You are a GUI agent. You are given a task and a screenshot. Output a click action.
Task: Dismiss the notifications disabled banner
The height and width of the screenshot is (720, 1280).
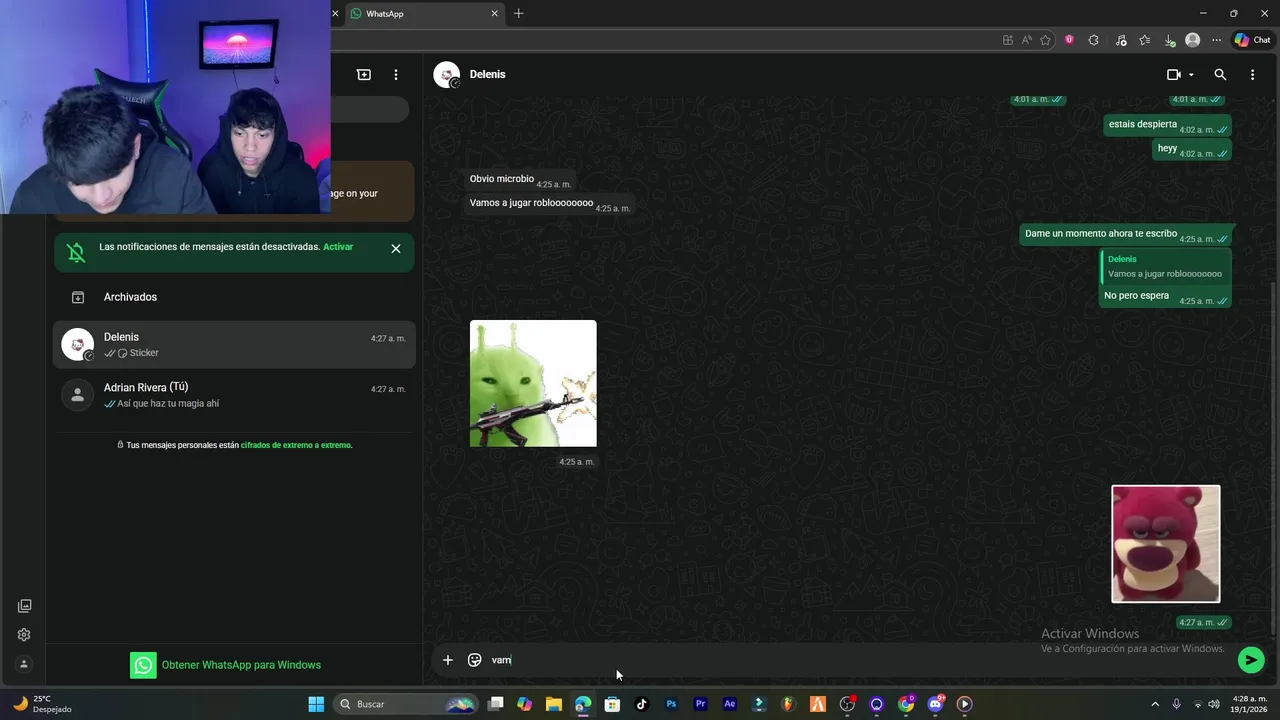[396, 249]
